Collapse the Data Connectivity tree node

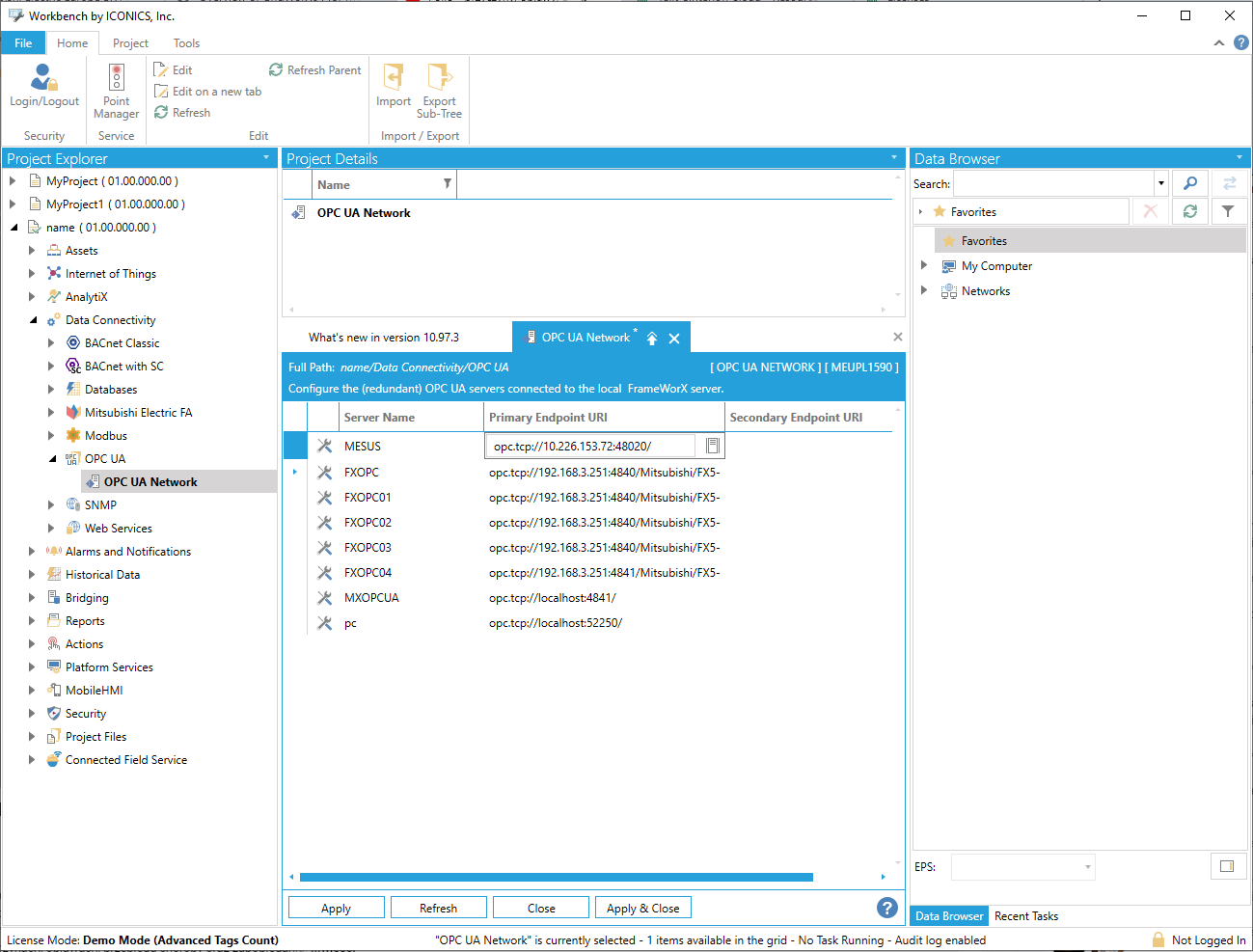tap(33, 320)
